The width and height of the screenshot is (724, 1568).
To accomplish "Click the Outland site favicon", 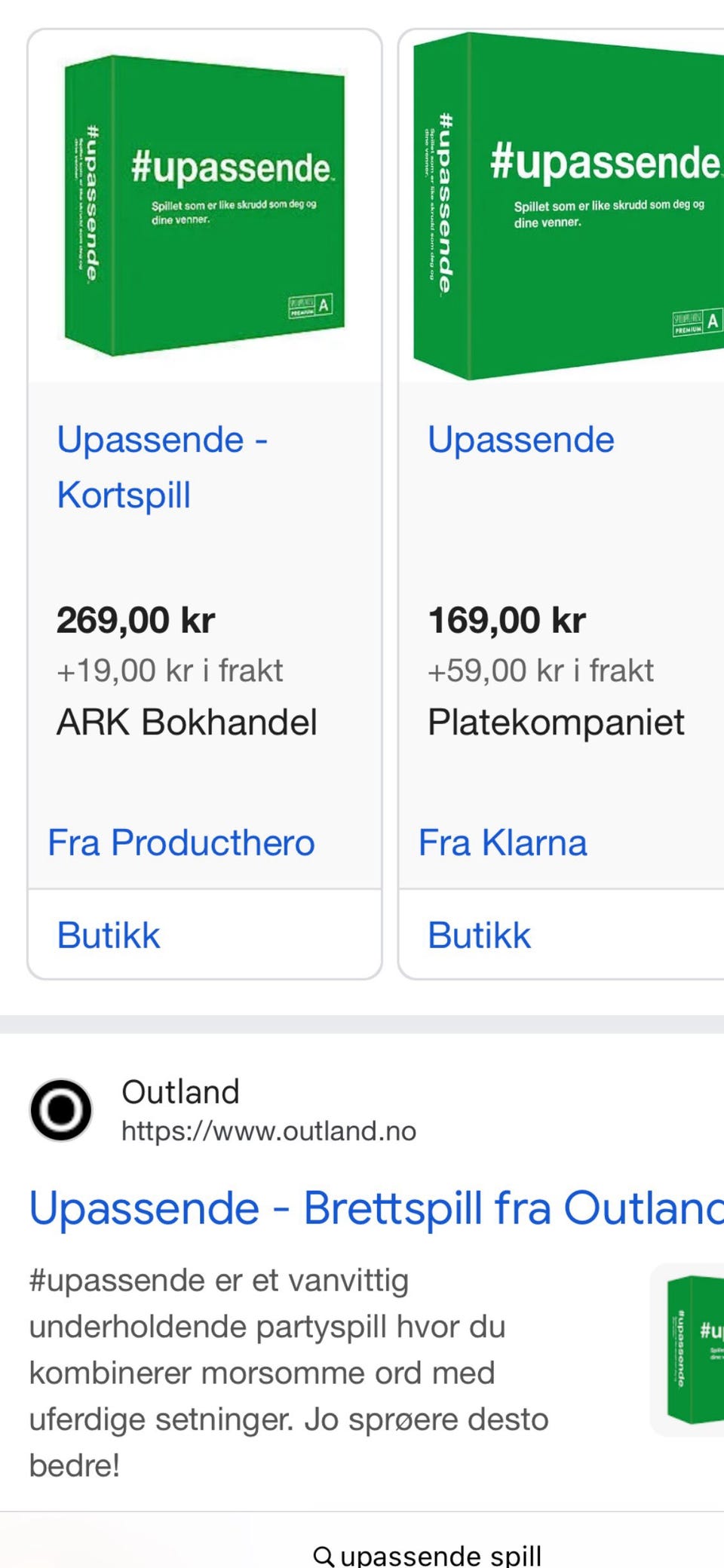I will (60, 1109).
